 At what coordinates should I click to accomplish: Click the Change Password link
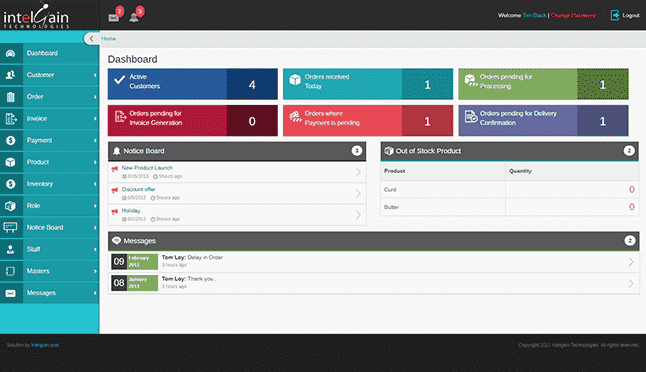point(573,15)
